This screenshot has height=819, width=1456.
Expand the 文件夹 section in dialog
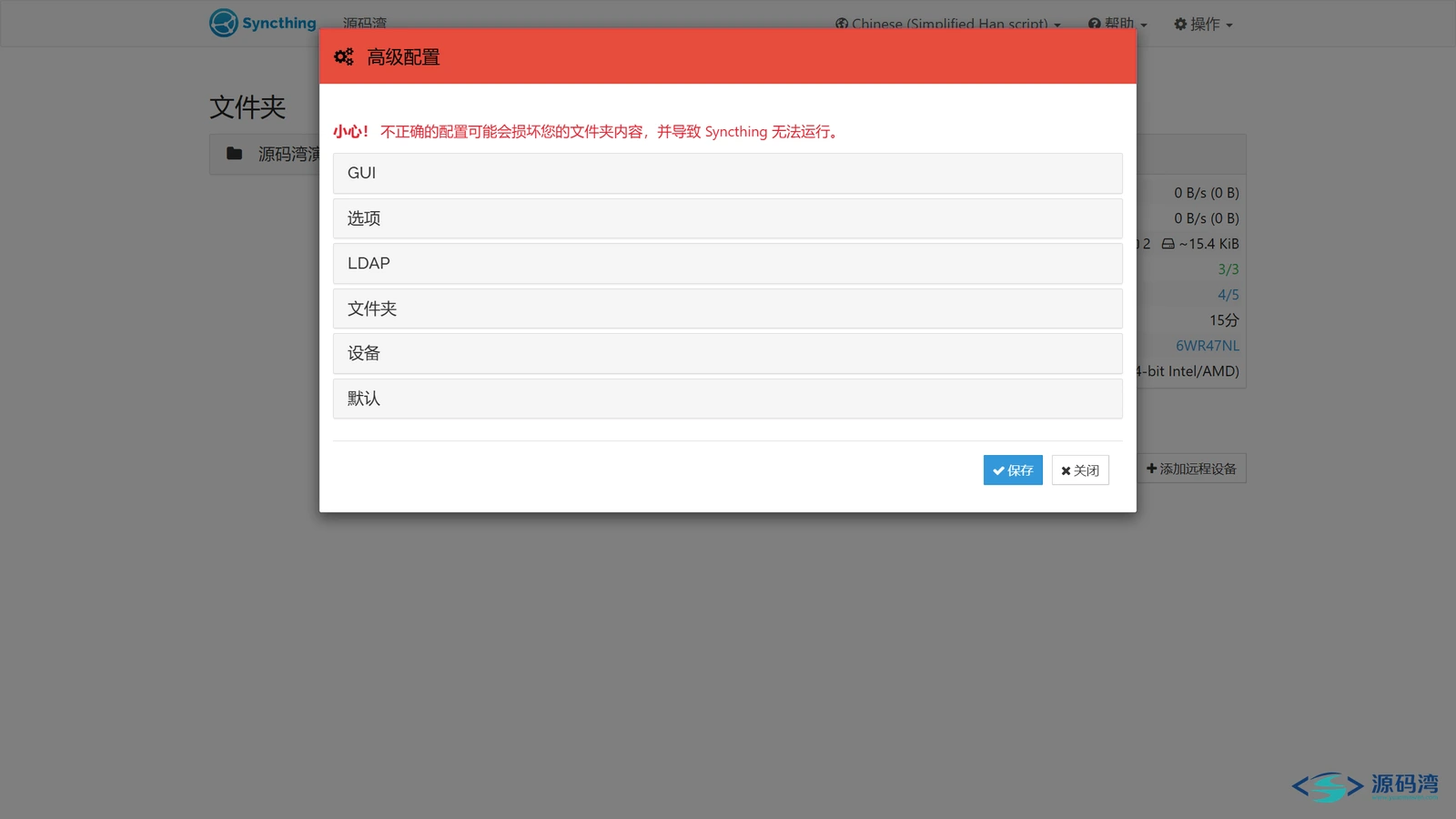727,308
